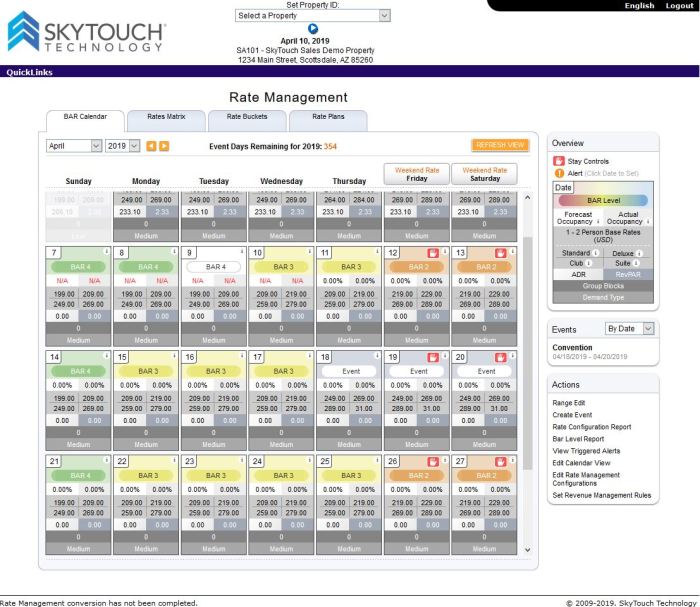Click info icon beside Club in Overview

[589, 263]
